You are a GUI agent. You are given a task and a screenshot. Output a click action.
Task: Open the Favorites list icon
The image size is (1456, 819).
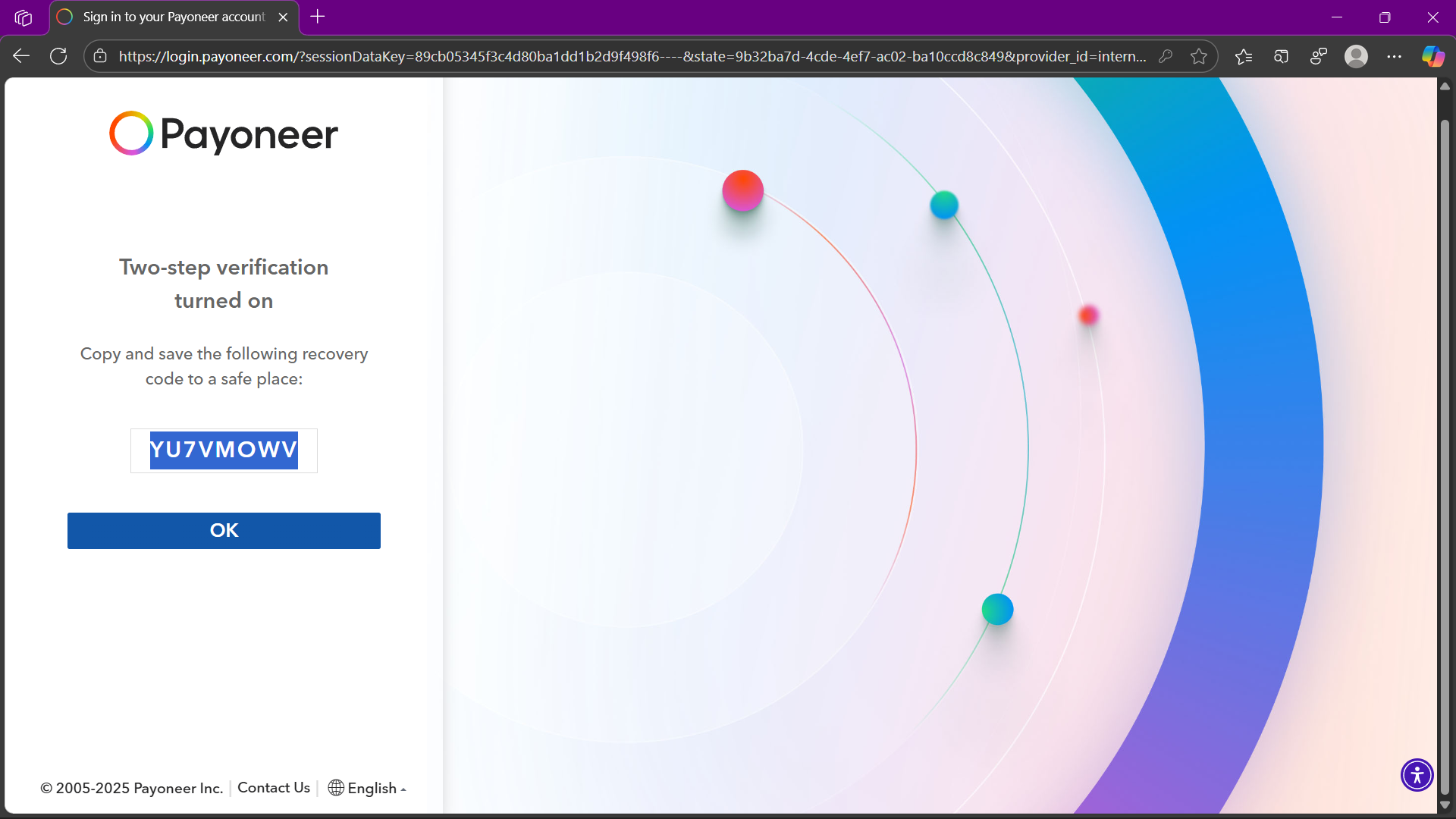tap(1244, 56)
